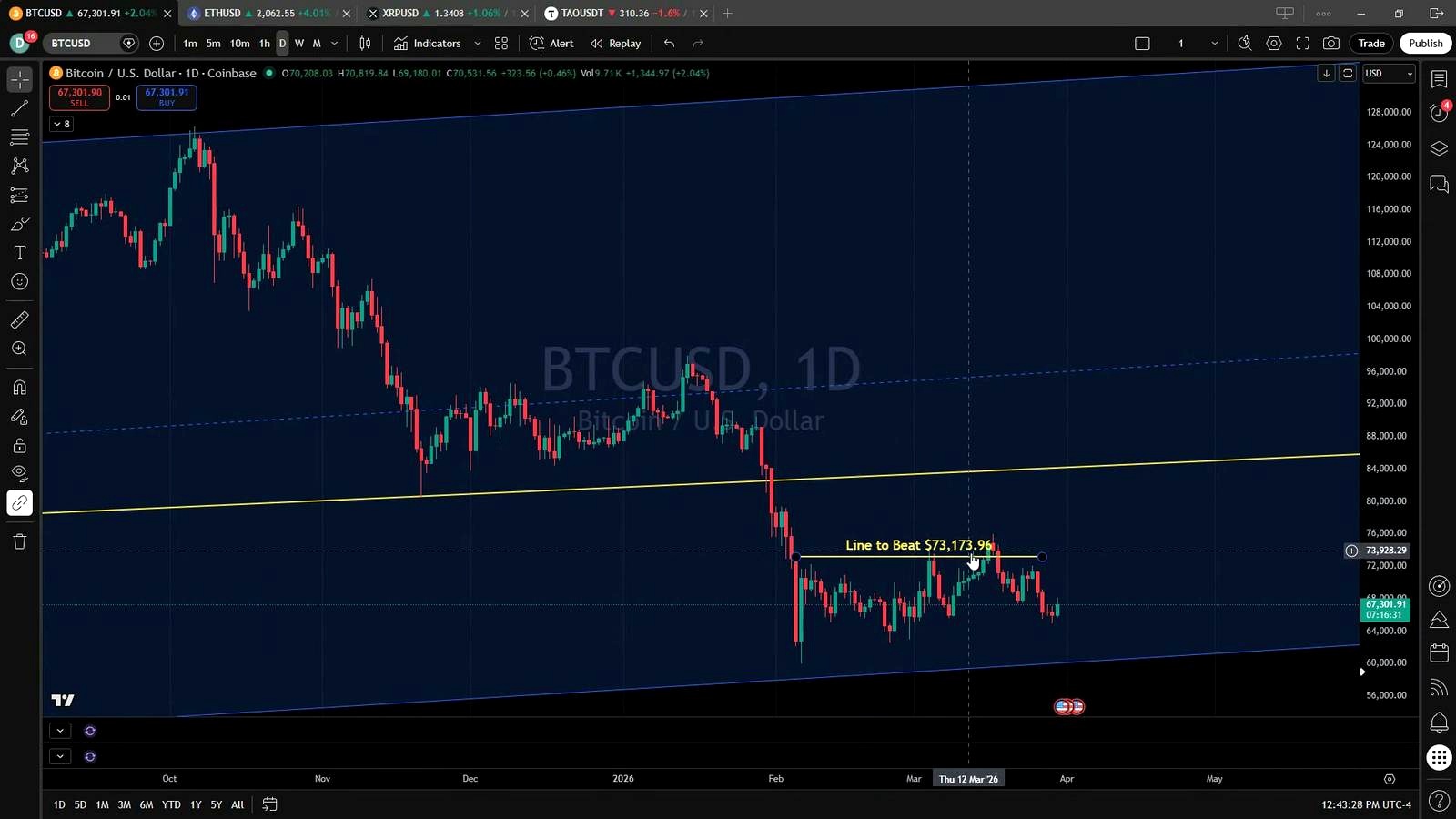Open the go to date calendar icon
Viewport: 1456px width, 819px height.
[269, 804]
